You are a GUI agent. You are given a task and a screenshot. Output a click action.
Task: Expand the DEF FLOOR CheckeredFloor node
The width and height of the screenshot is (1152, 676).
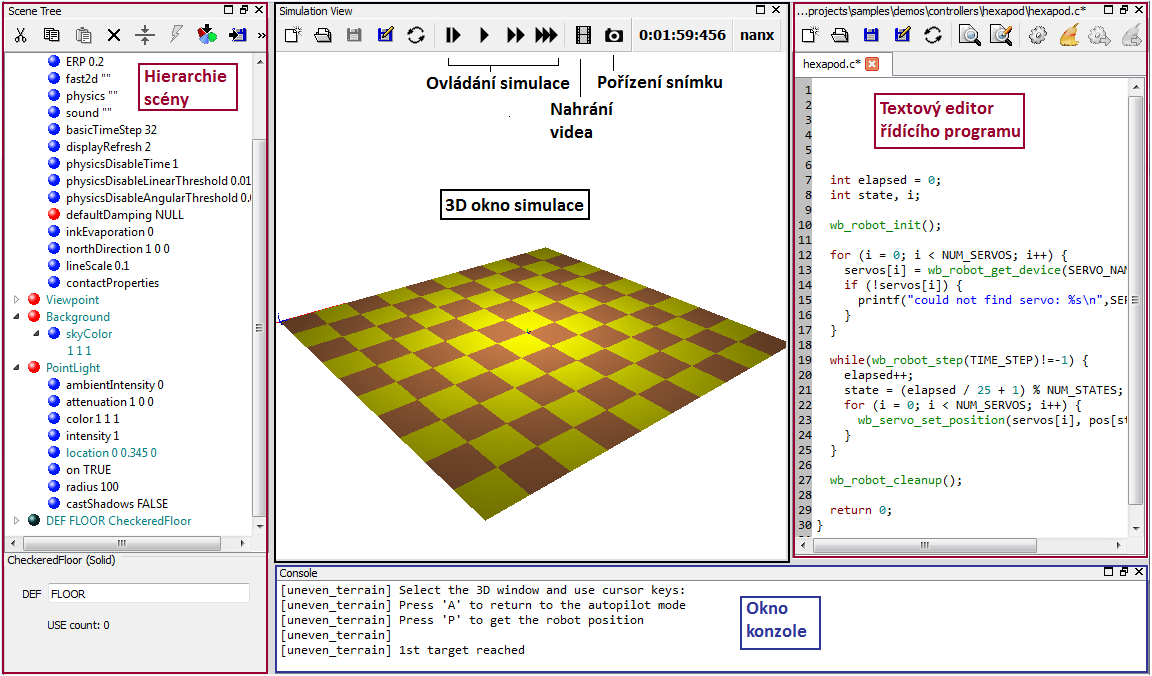[17, 521]
